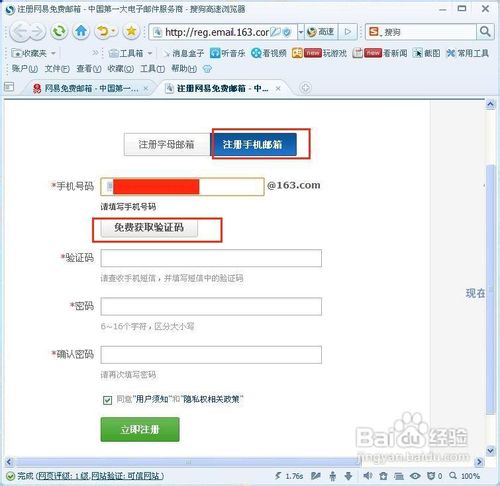
Task: Click the horizontal scrollbar right arrow
Action: (x=480, y=462)
